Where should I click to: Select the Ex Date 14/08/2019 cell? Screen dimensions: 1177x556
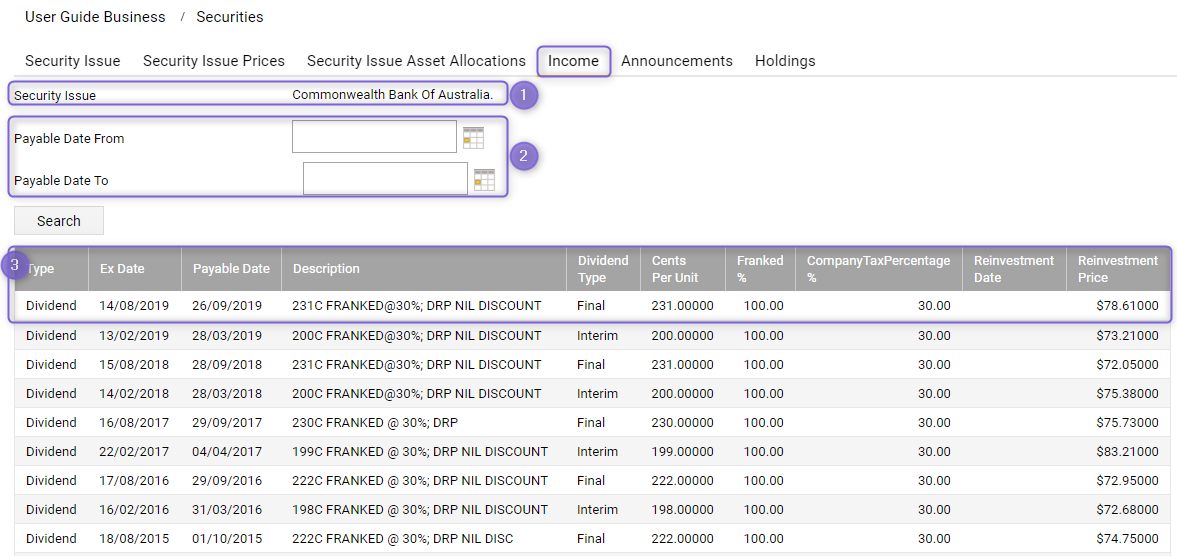click(x=134, y=306)
